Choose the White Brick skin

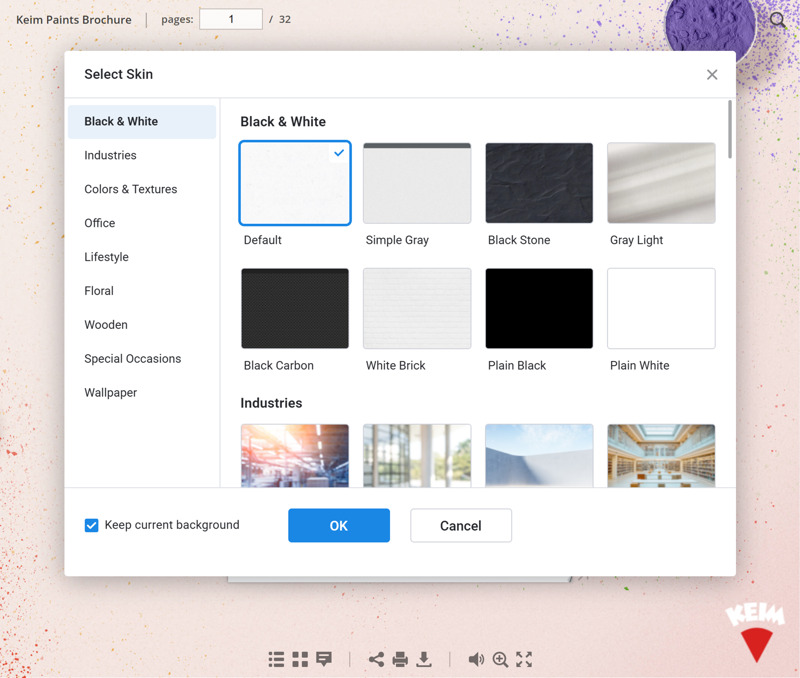point(417,309)
